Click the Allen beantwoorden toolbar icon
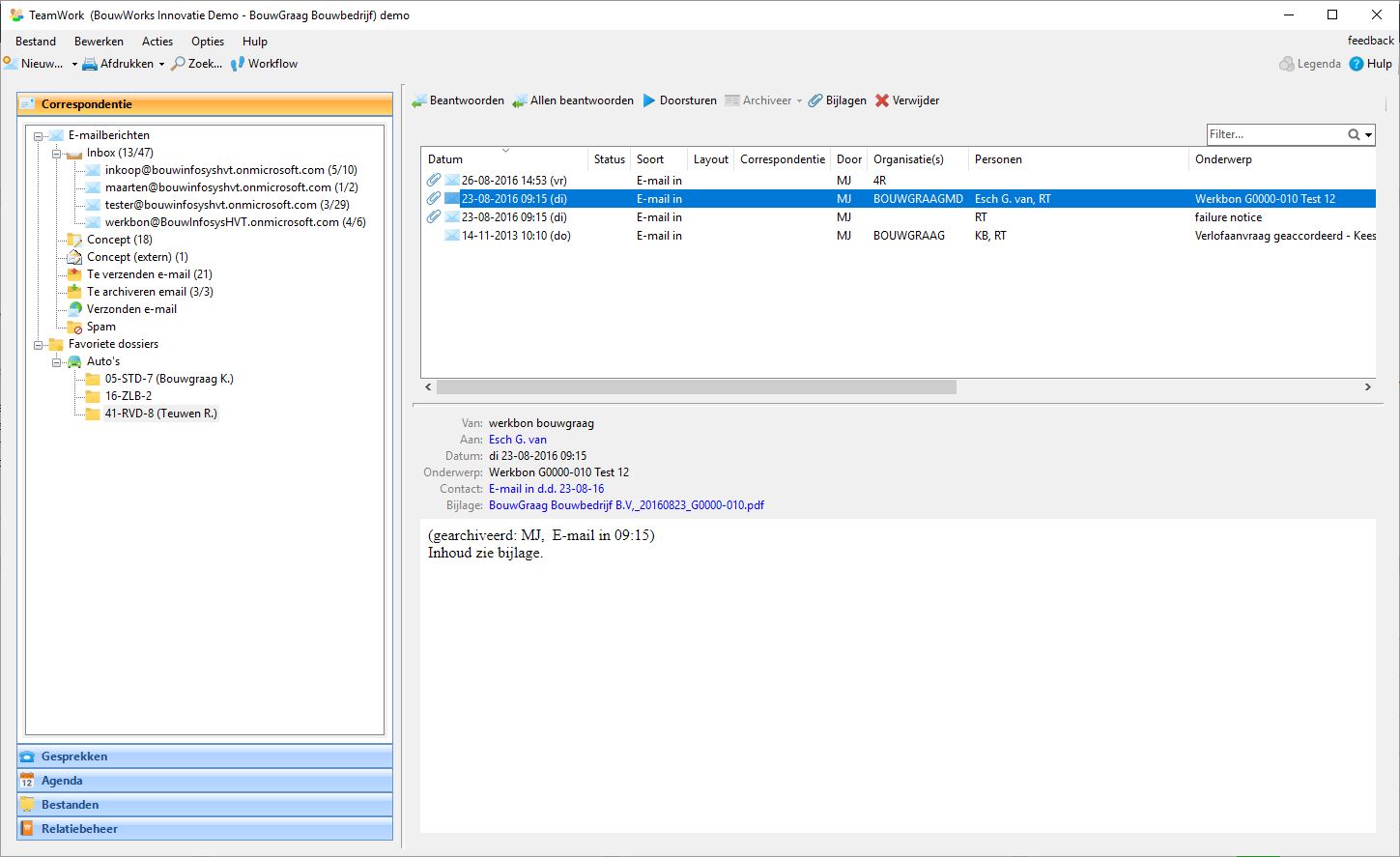The height and width of the screenshot is (857, 1400). pos(520,100)
